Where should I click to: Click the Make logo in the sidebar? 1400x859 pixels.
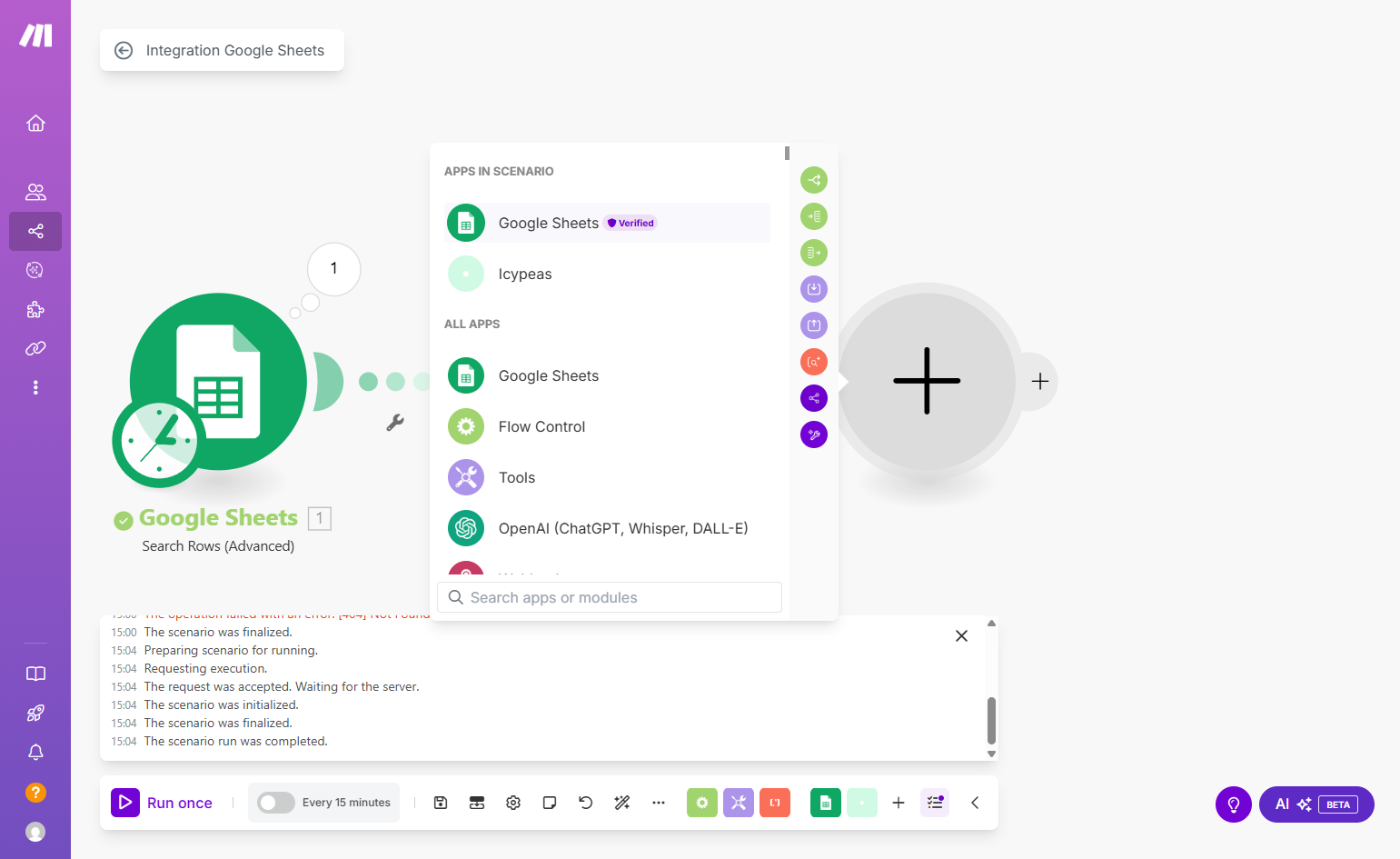pyautogui.click(x=35, y=35)
